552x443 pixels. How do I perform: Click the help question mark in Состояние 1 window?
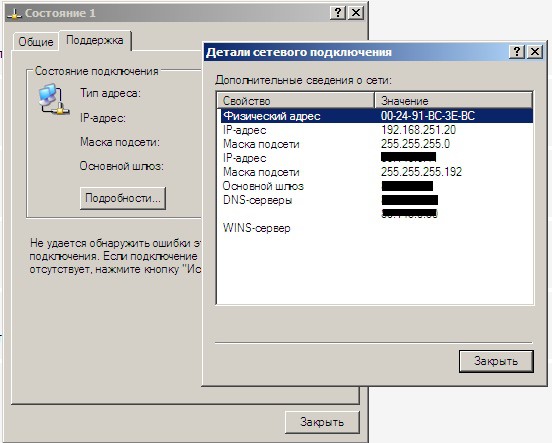click(338, 13)
